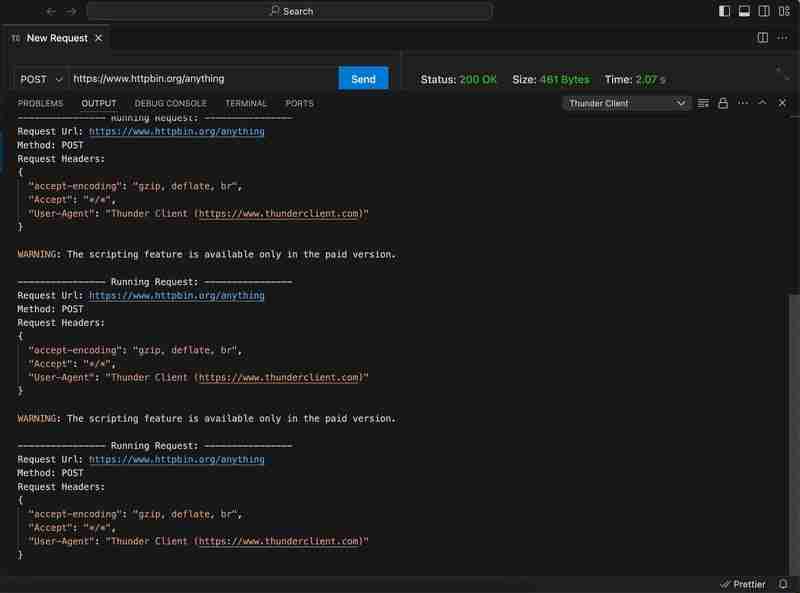Viewport: 800px width, 593px height.
Task: Close the Output panel with the X
Action: click(782, 102)
